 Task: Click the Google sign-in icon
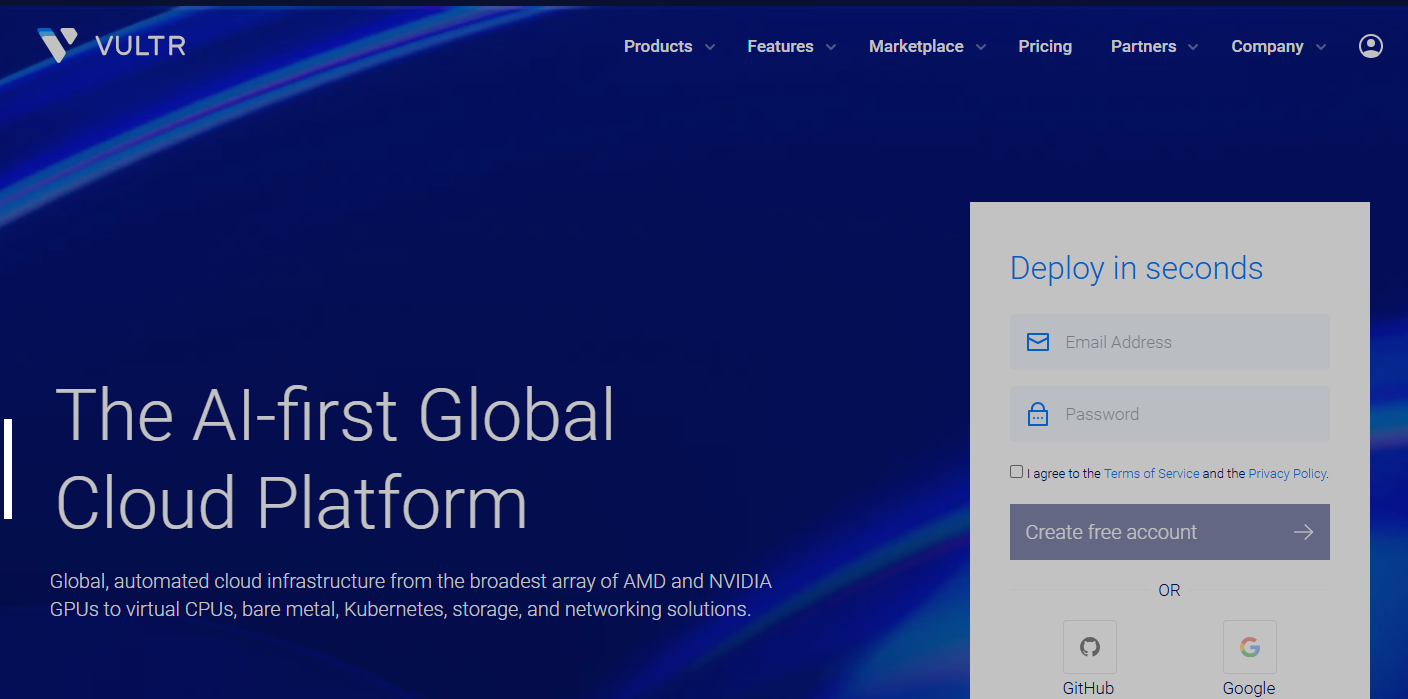(x=1249, y=647)
